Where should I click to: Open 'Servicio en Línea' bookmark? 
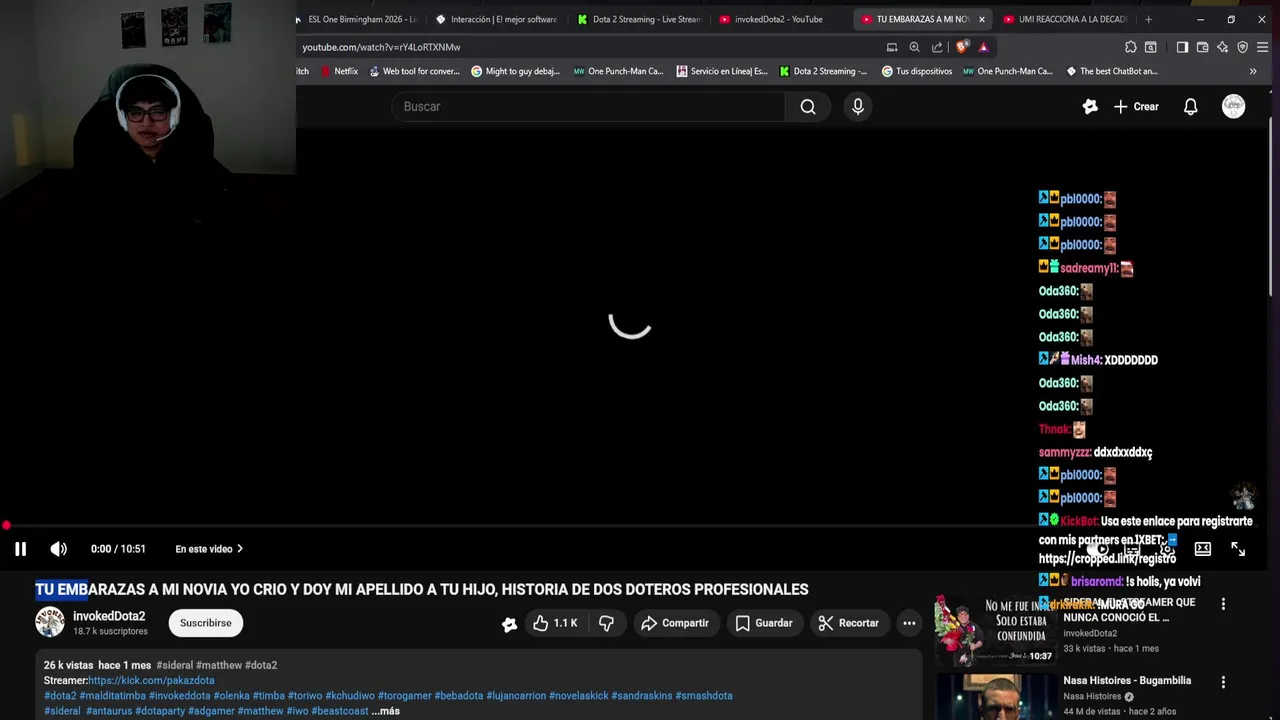click(722, 71)
